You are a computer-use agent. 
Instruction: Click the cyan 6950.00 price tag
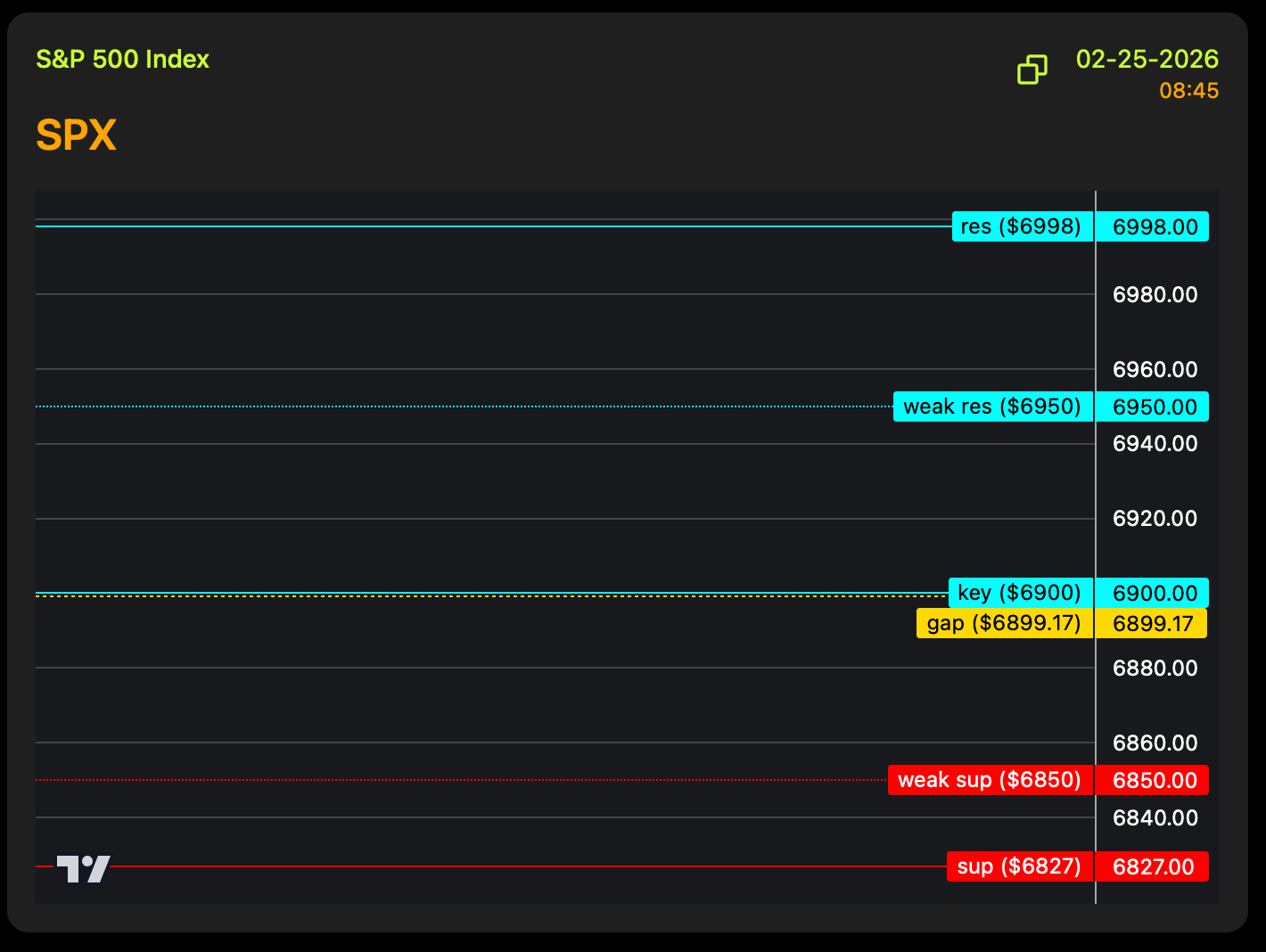[1155, 407]
